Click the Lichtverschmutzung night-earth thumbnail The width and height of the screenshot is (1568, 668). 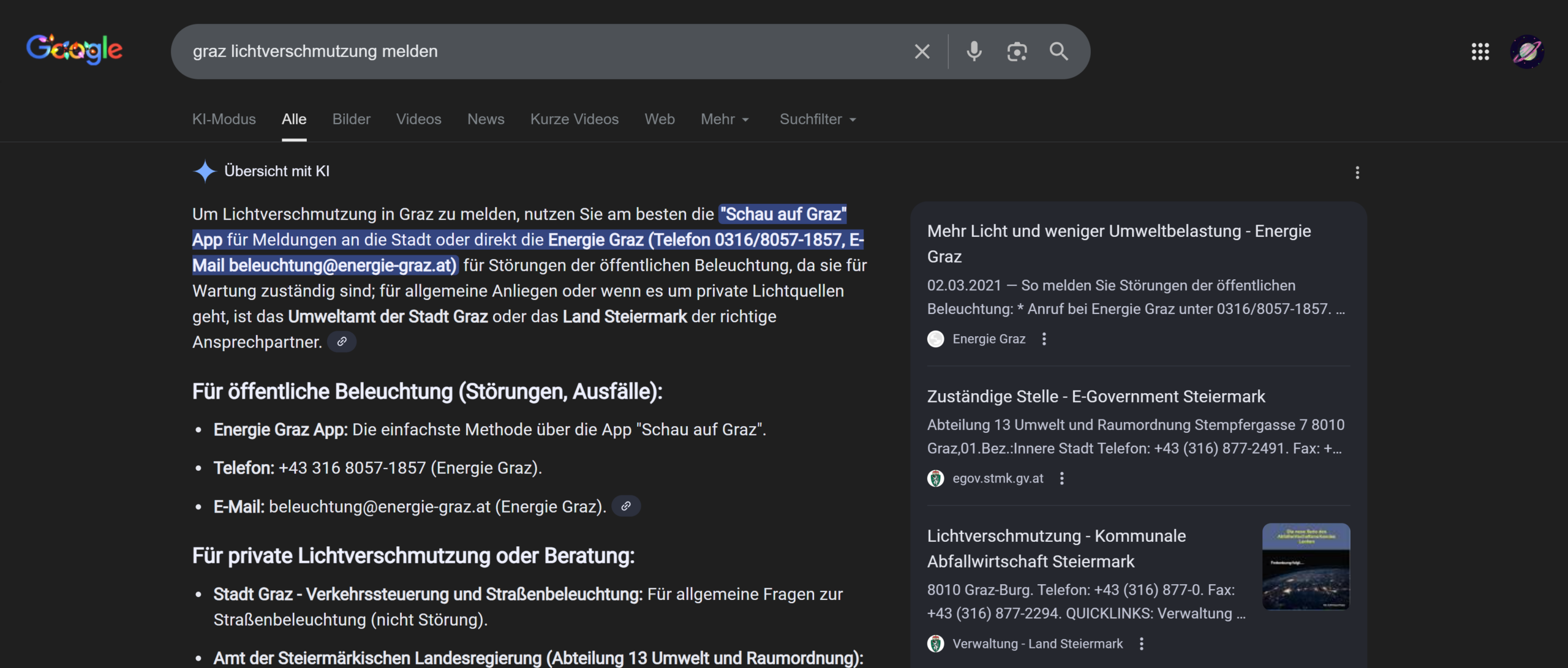coord(1306,566)
